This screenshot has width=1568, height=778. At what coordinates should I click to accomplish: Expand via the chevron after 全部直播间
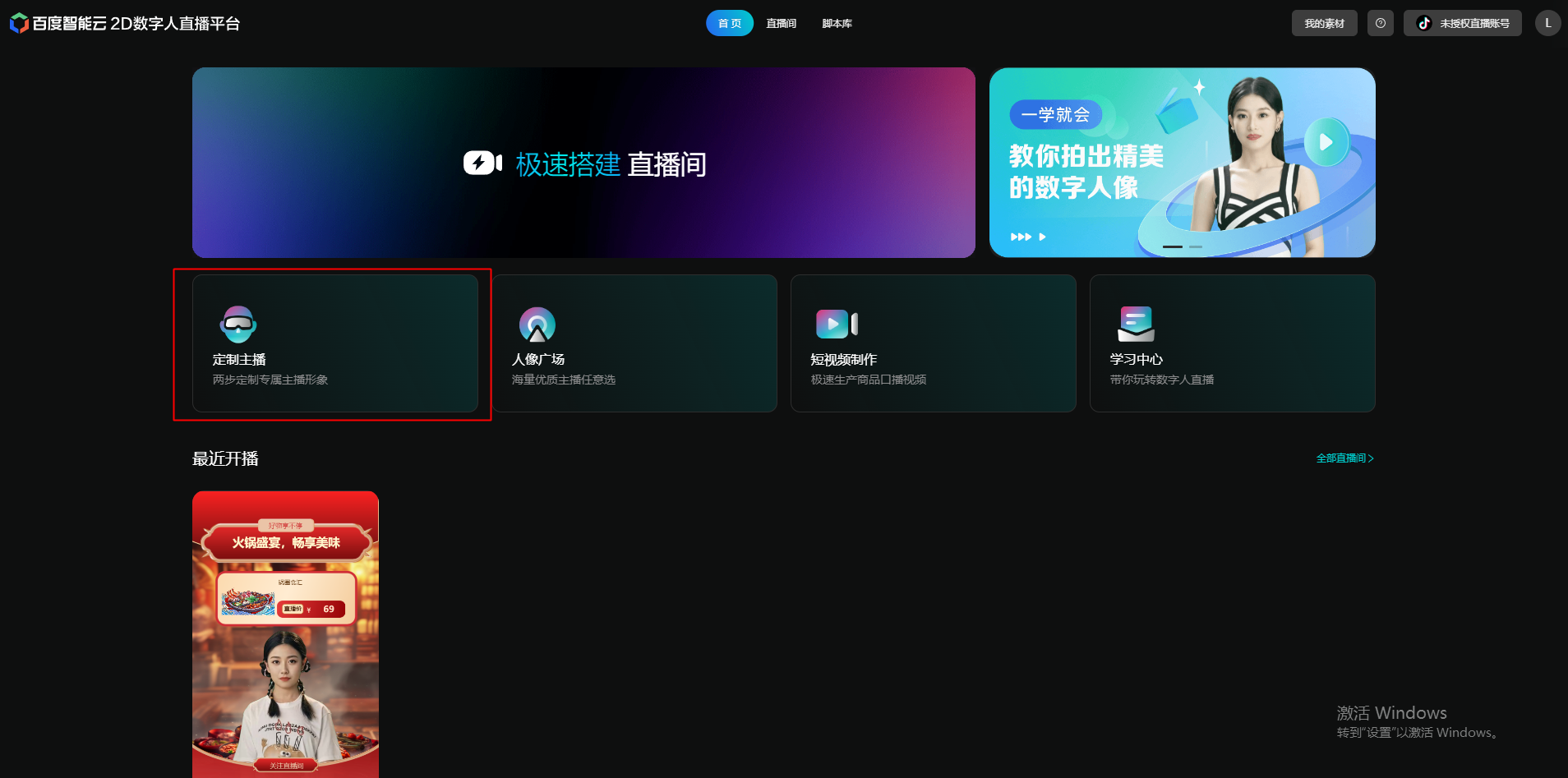click(x=1370, y=458)
